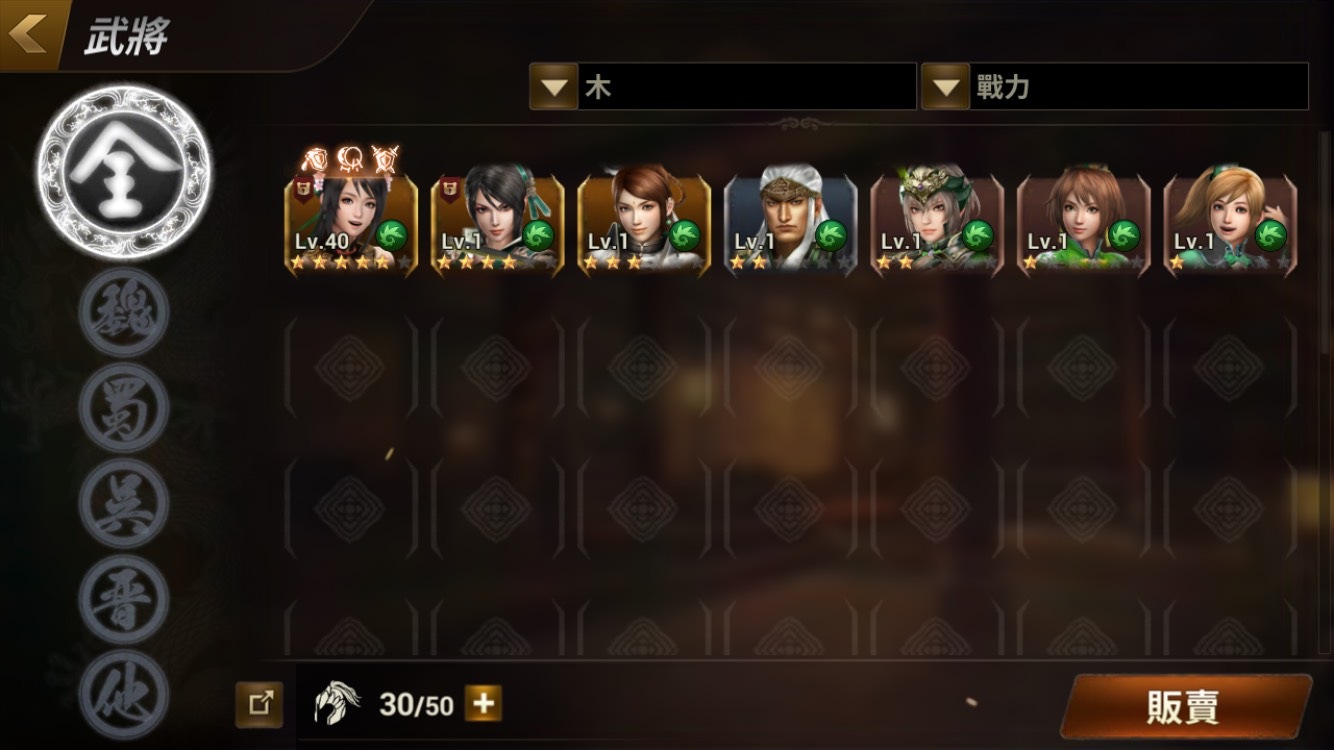1334x750 pixels.
Task: Select the helmeted officer with green headdress
Action: pos(937,220)
